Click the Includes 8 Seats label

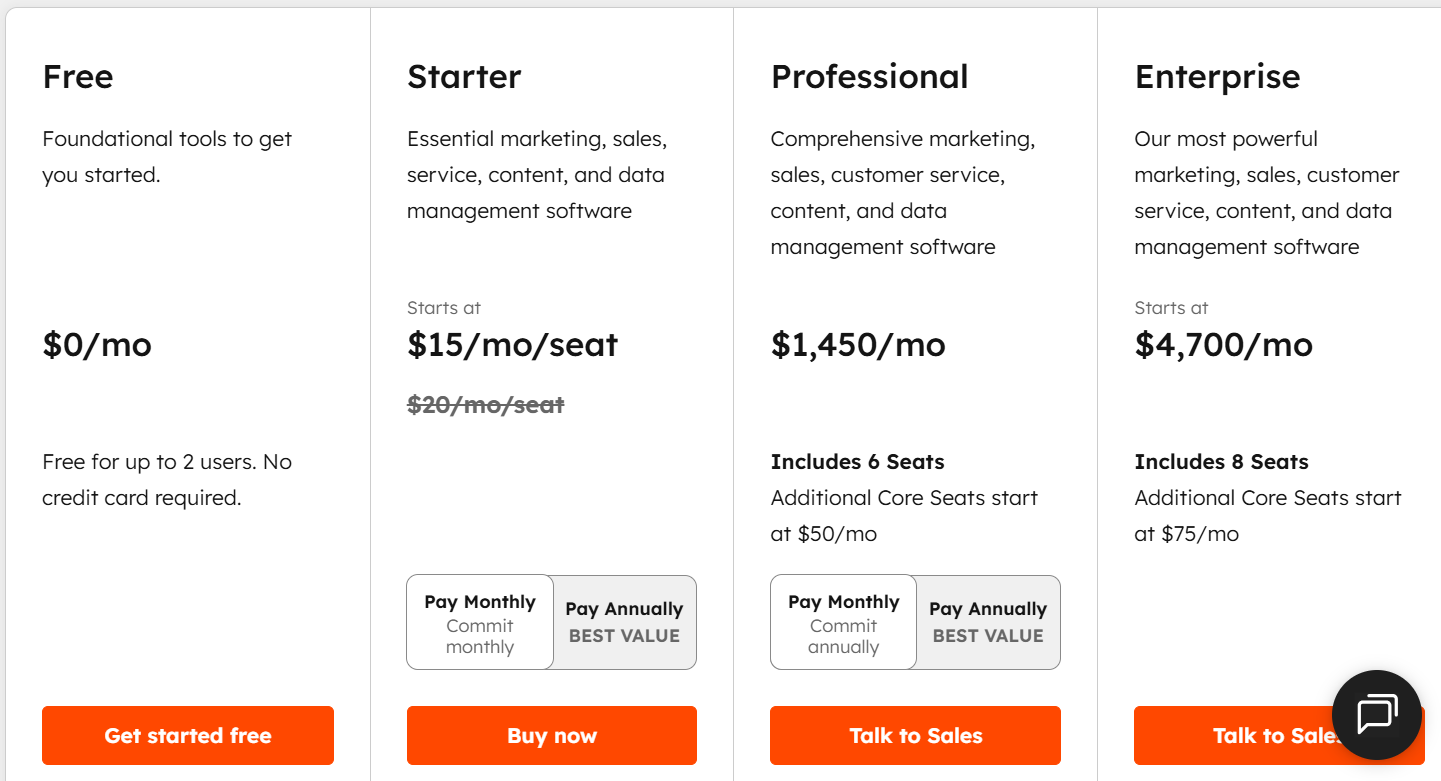point(1221,462)
